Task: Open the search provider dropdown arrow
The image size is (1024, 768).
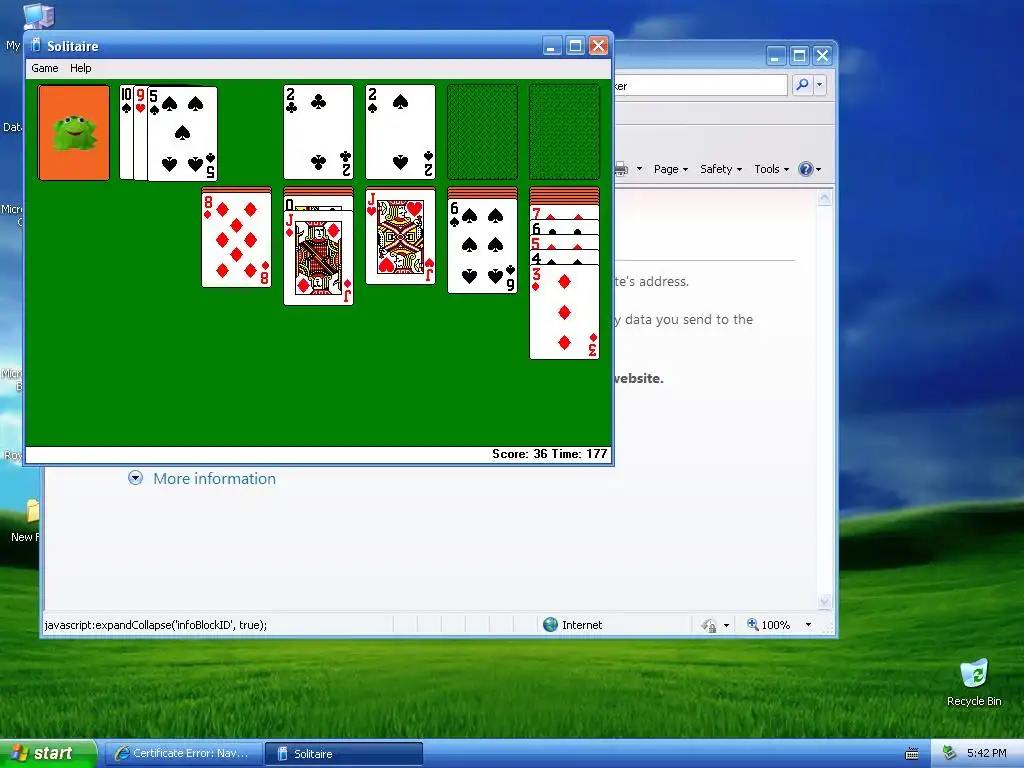Action: pos(820,85)
